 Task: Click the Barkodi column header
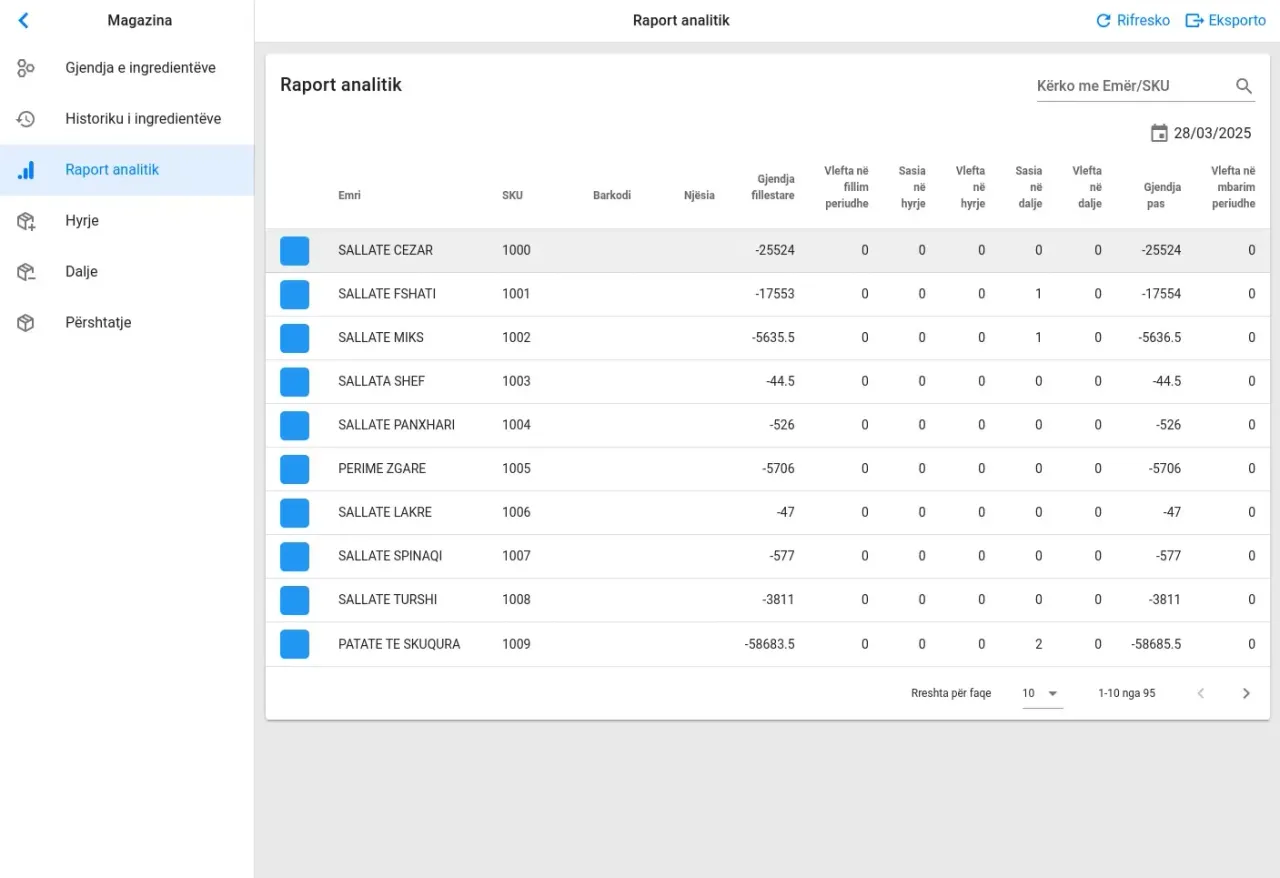click(612, 195)
